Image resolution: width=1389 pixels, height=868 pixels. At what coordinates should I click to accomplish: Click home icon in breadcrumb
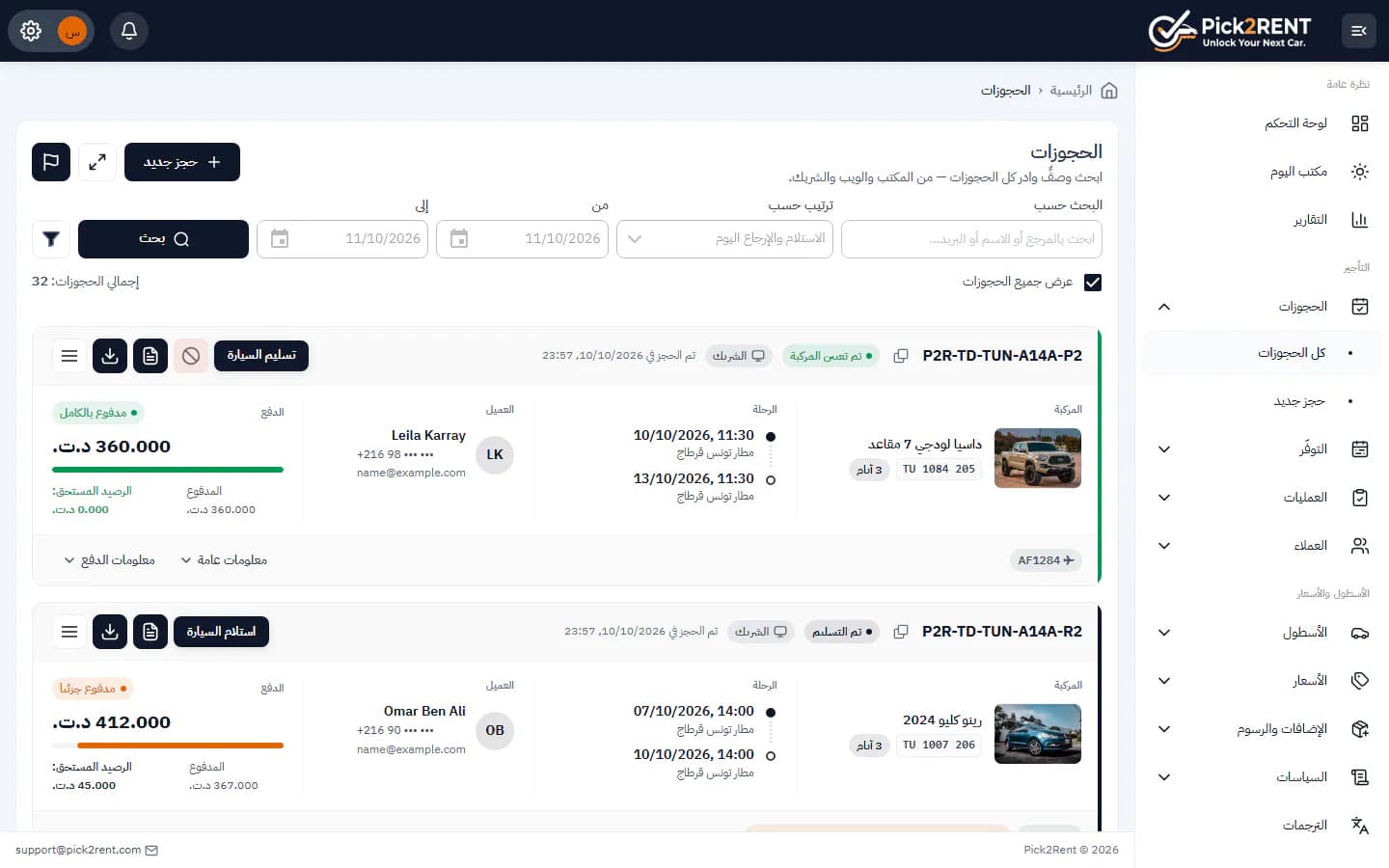1109,91
